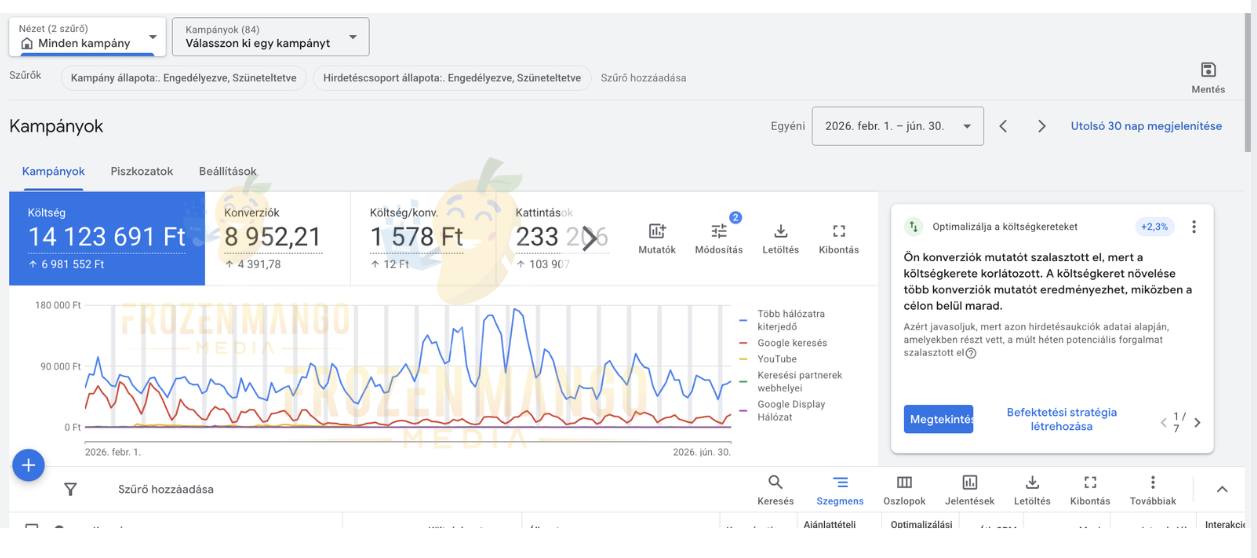Select the Költség/konv. metric card
Screen dimensions: 1257x558
pos(424,239)
